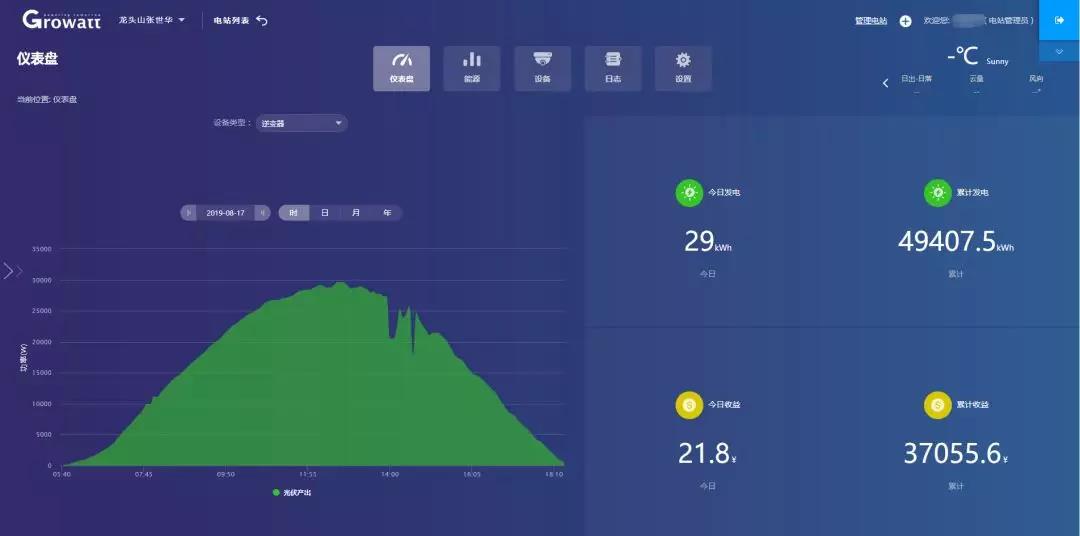The image size is (1080, 536).
Task: Go to previous date in date picker
Action: [189, 213]
